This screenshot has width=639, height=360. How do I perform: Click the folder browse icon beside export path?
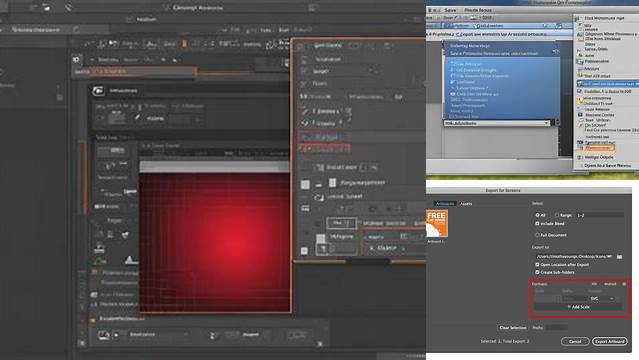click(619, 257)
